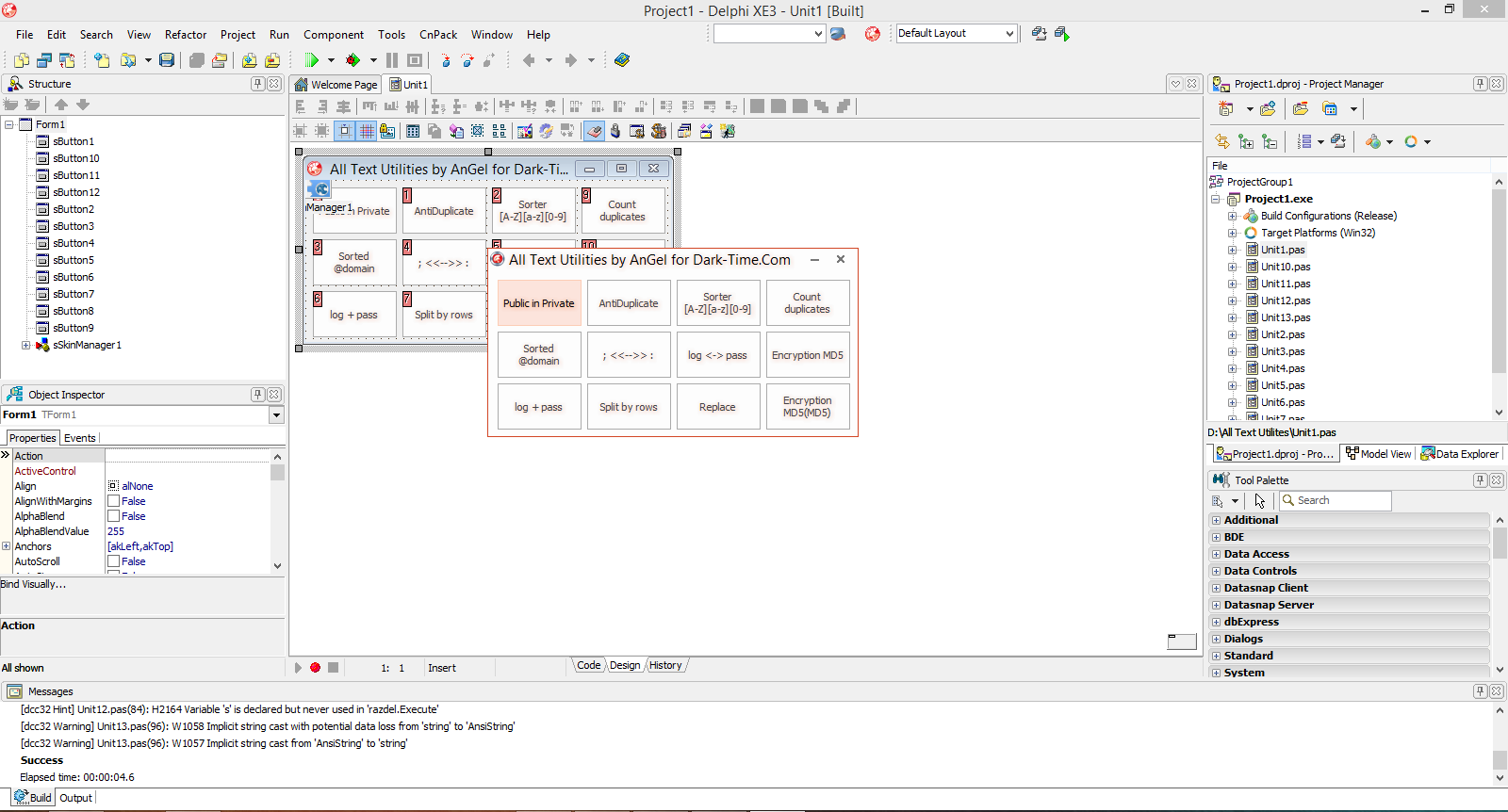Move item up in Structure pane
The image size is (1508, 812).
tap(61, 105)
